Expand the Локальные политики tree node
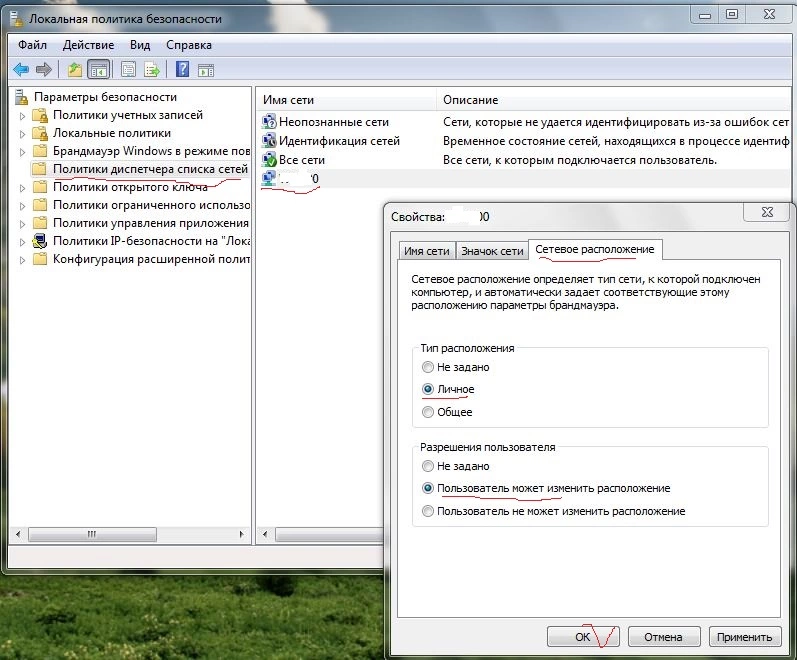797x660 pixels. click(22, 133)
